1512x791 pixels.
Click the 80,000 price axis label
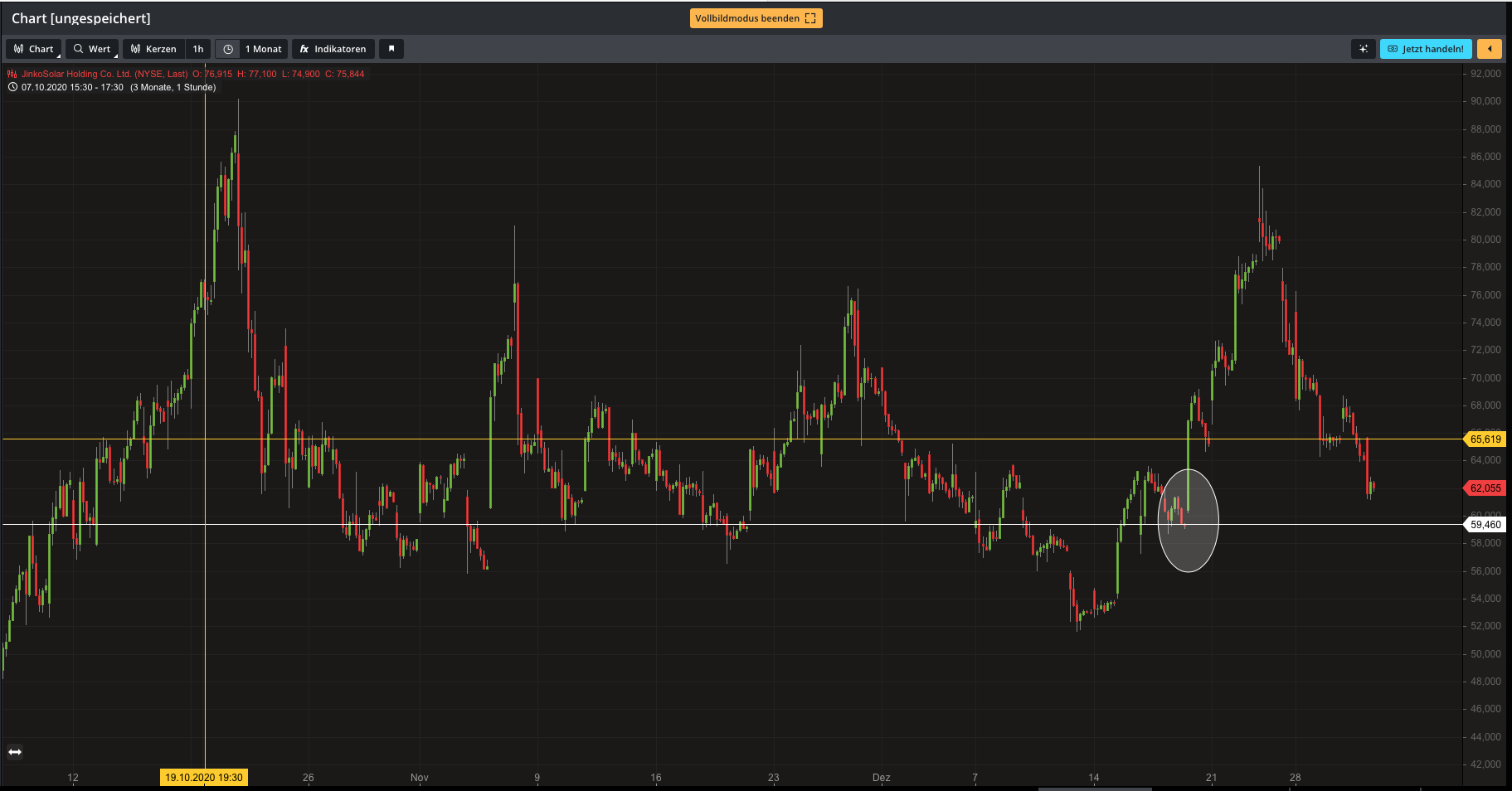click(x=1485, y=240)
